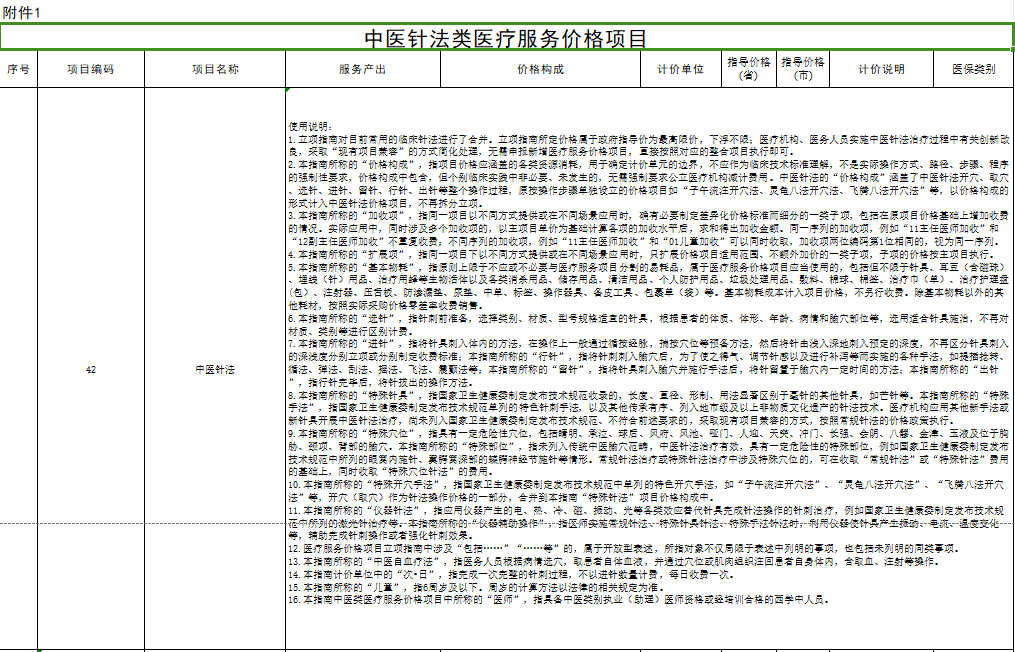Click the title '中医针法类医疗服务价格项目' merged cell
The image size is (1015, 652).
506,38
